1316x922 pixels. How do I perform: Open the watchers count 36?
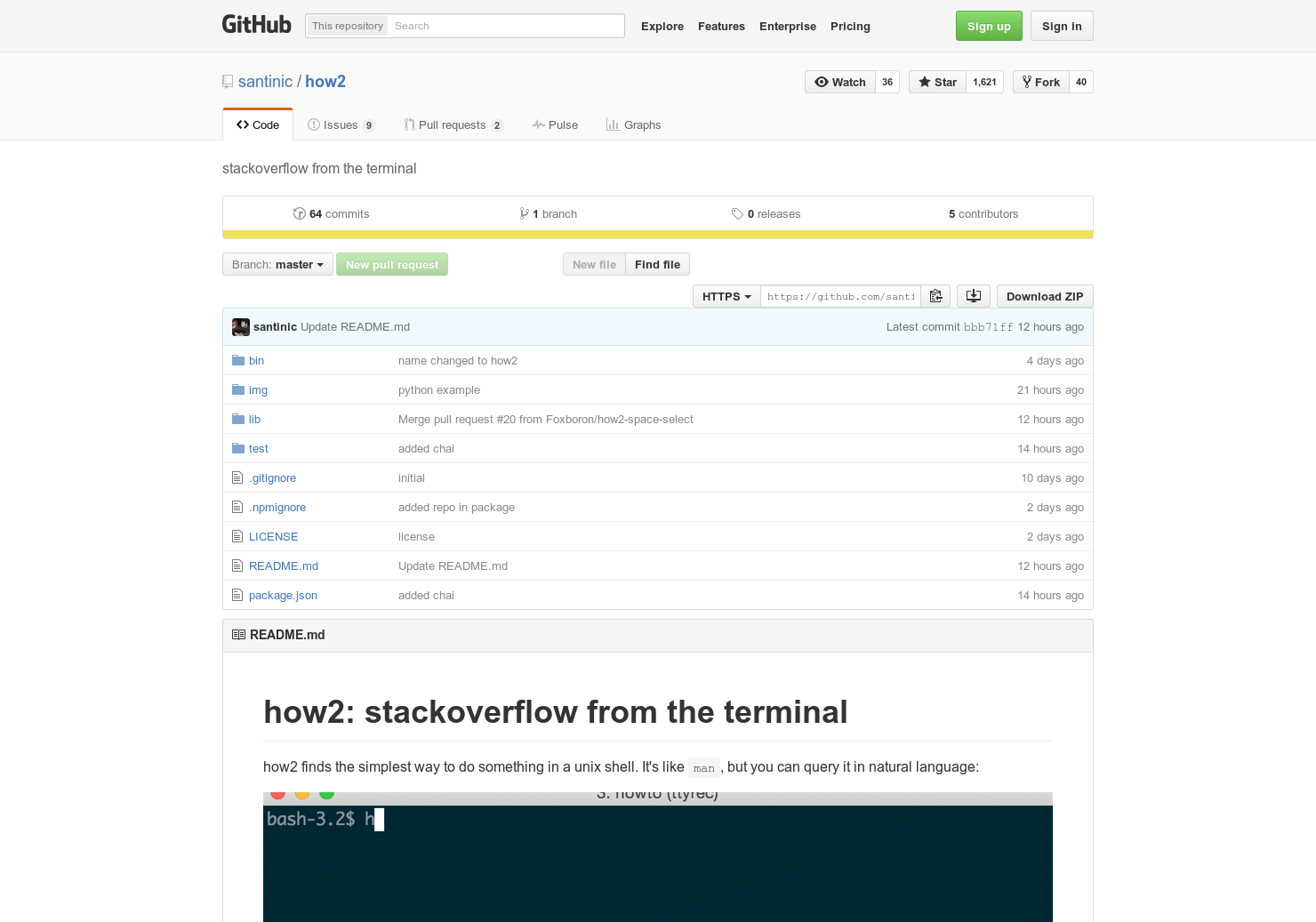click(887, 82)
